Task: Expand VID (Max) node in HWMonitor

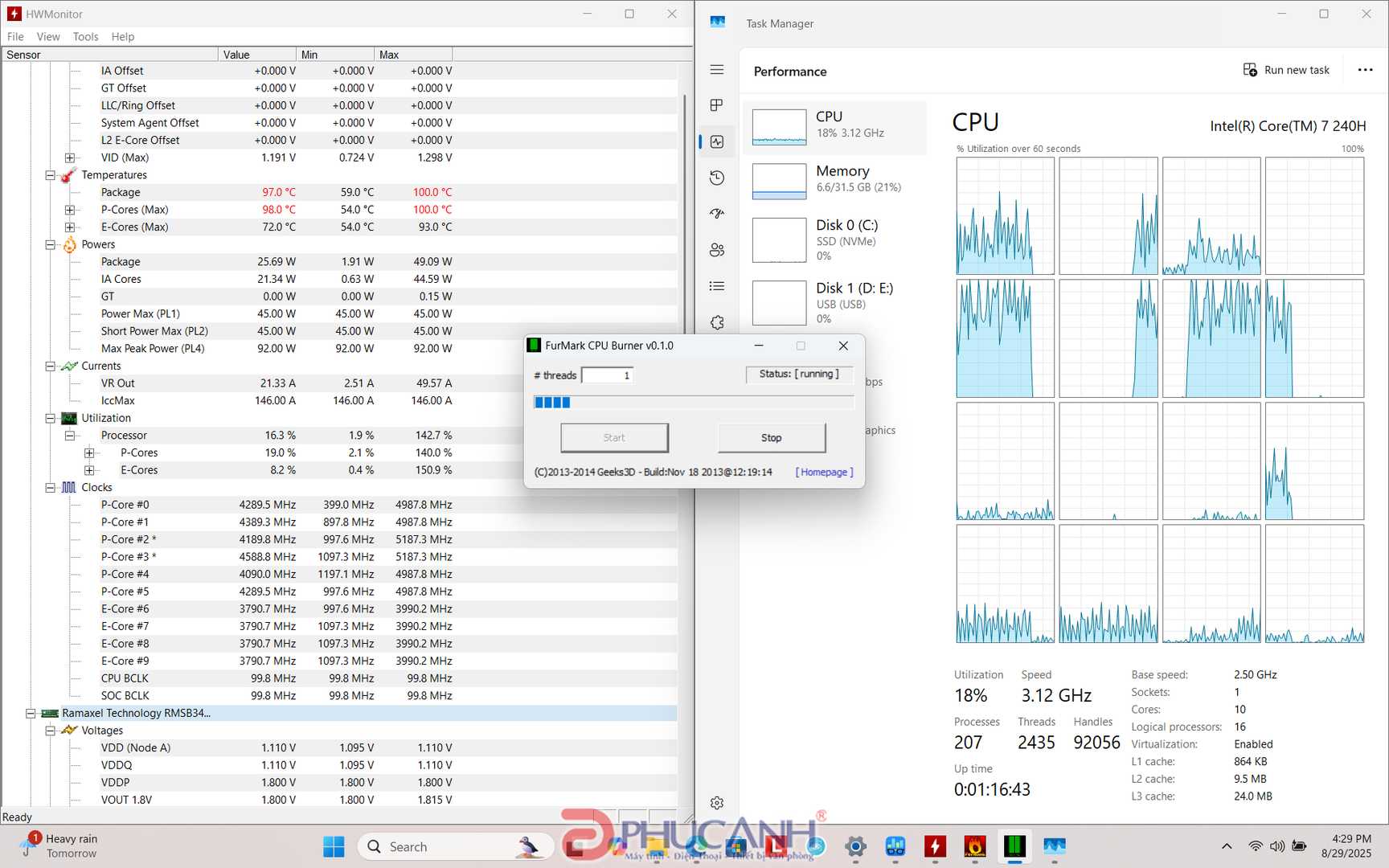Action: 70,158
